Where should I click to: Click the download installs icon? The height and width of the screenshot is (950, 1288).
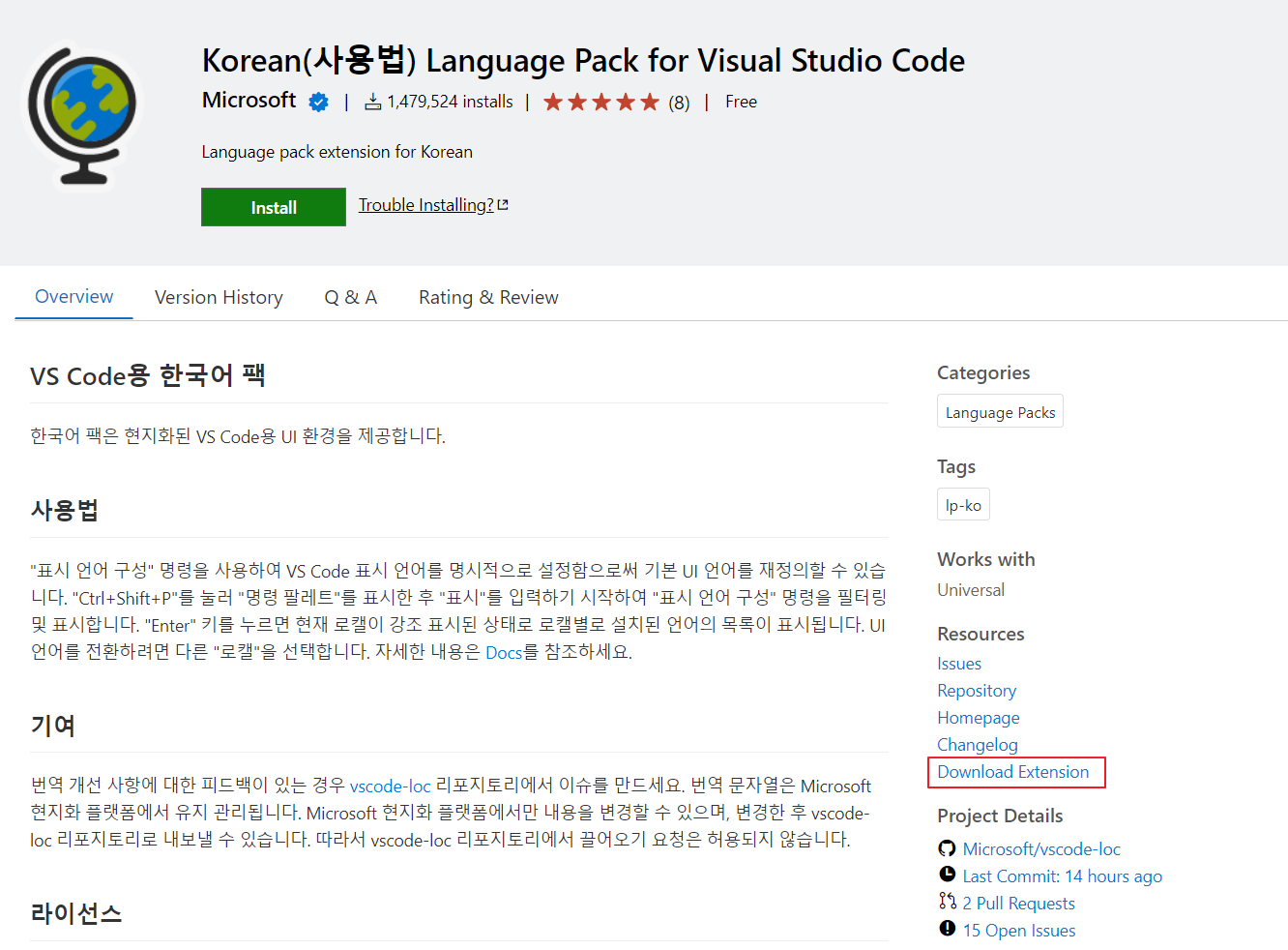click(x=372, y=102)
